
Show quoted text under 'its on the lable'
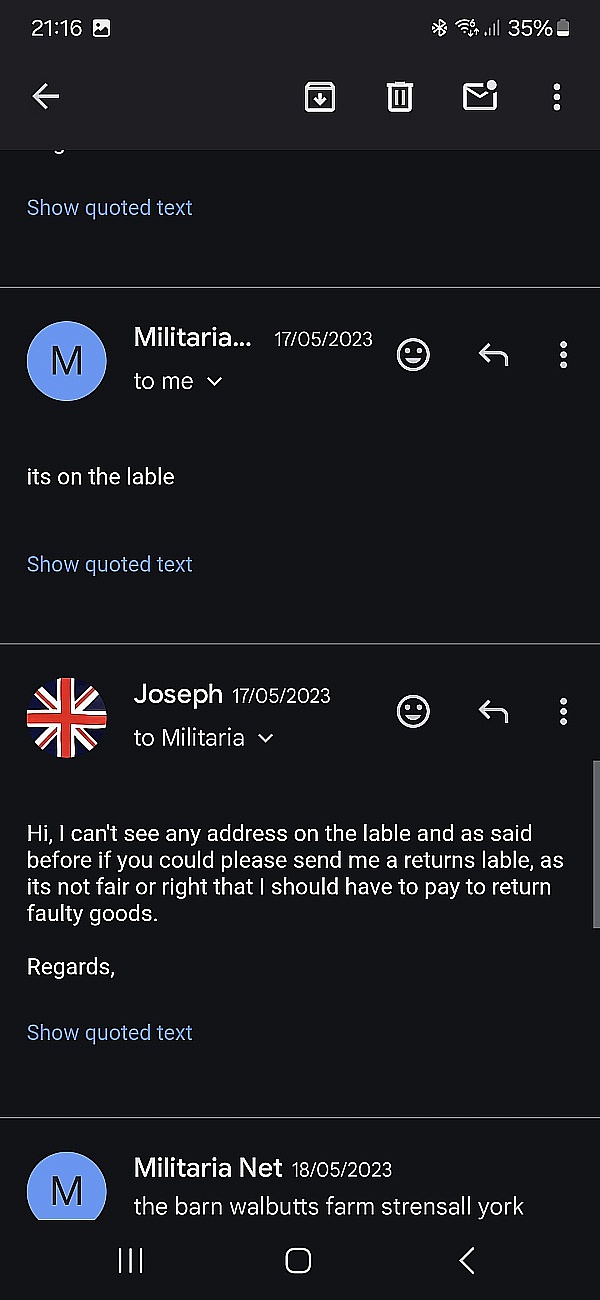coord(109,564)
